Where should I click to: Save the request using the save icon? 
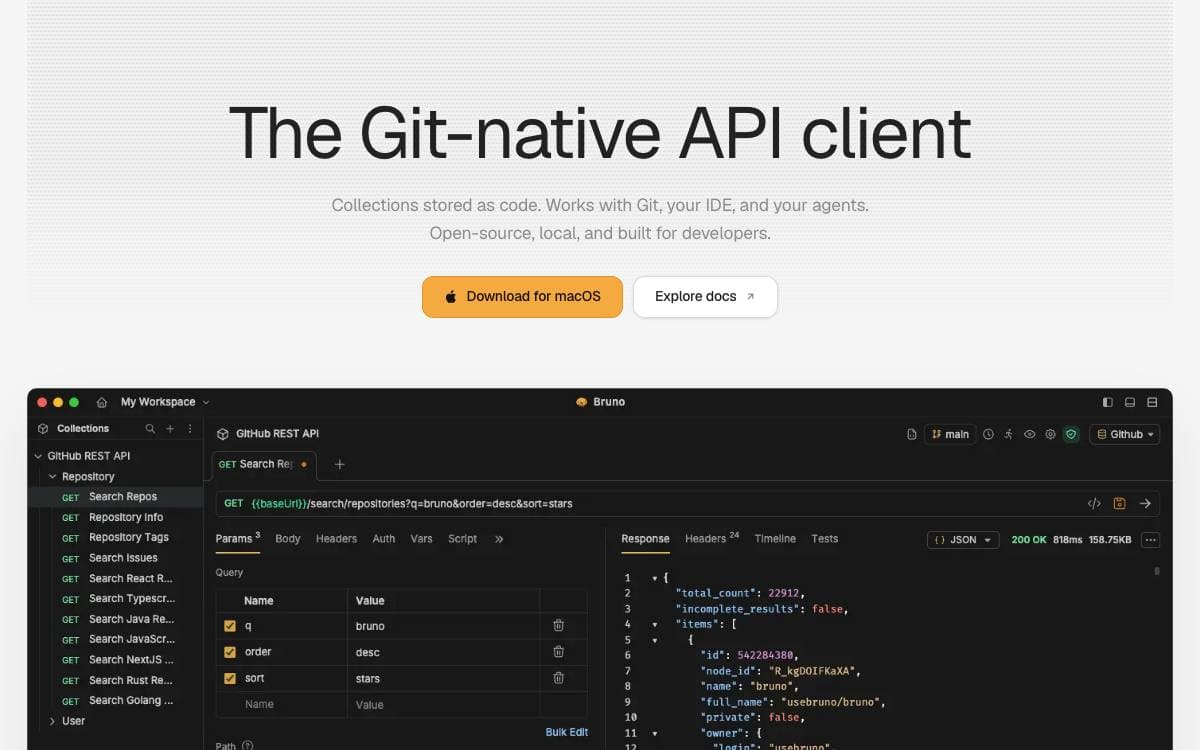click(1120, 503)
